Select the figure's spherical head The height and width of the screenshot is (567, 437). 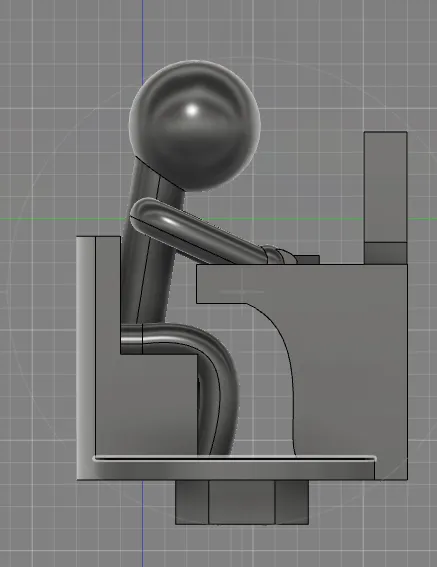[195, 126]
